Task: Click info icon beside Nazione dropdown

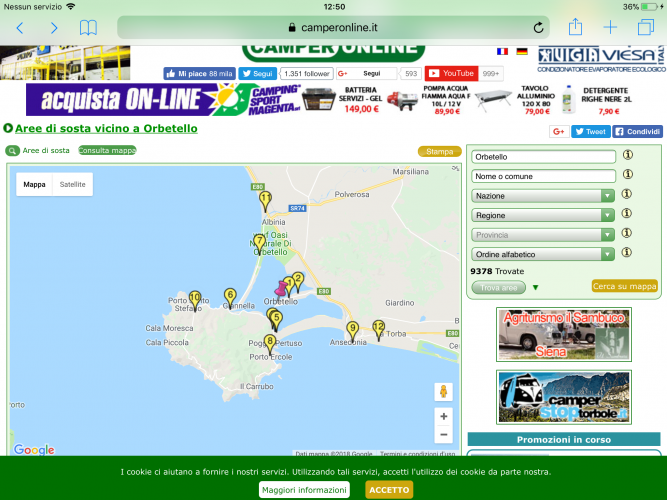Action: (627, 194)
